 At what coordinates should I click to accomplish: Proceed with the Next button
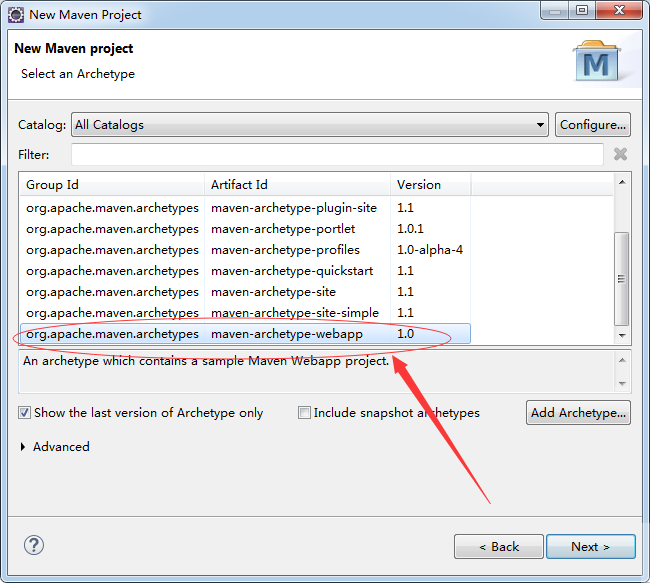point(591,547)
